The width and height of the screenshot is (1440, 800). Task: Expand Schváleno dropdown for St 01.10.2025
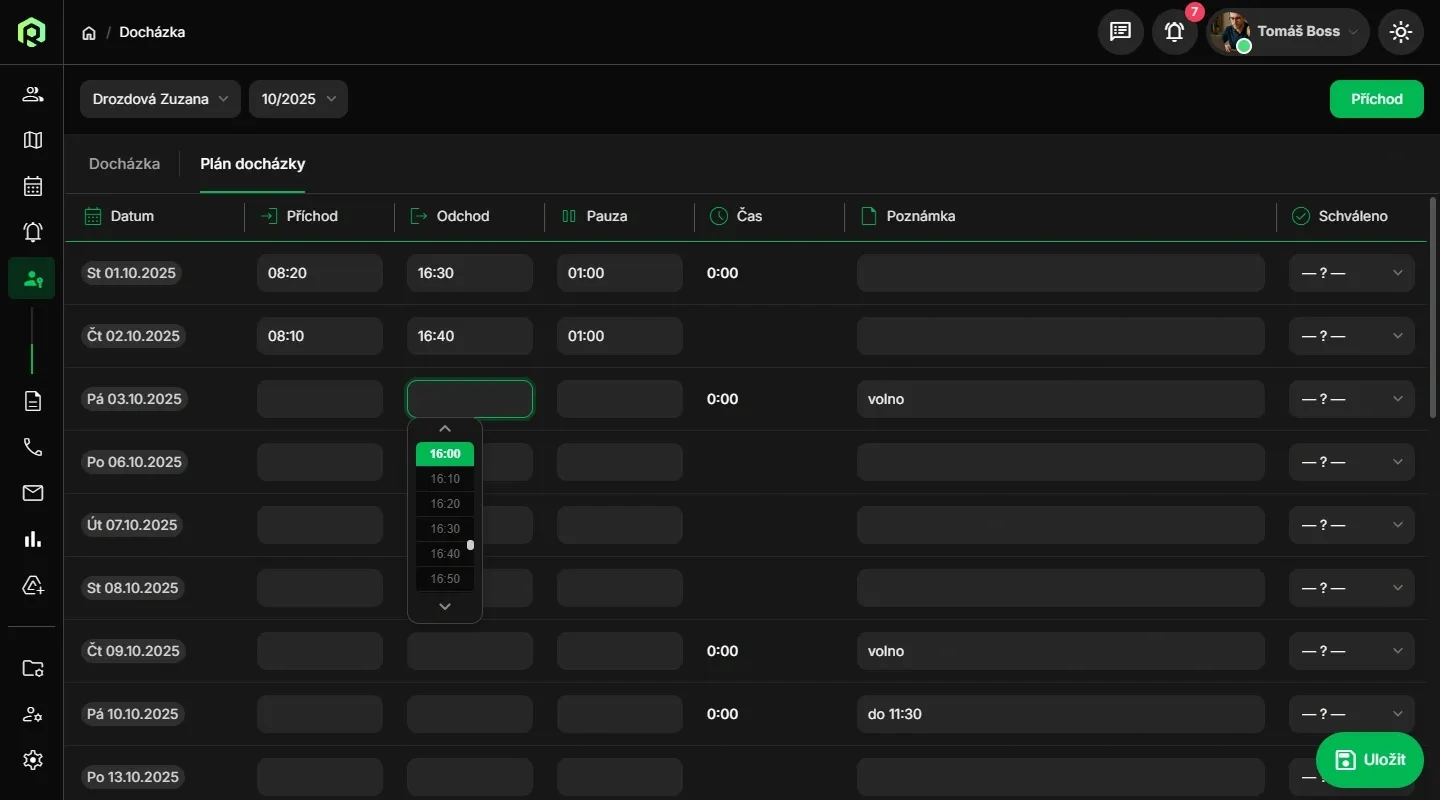click(1351, 273)
